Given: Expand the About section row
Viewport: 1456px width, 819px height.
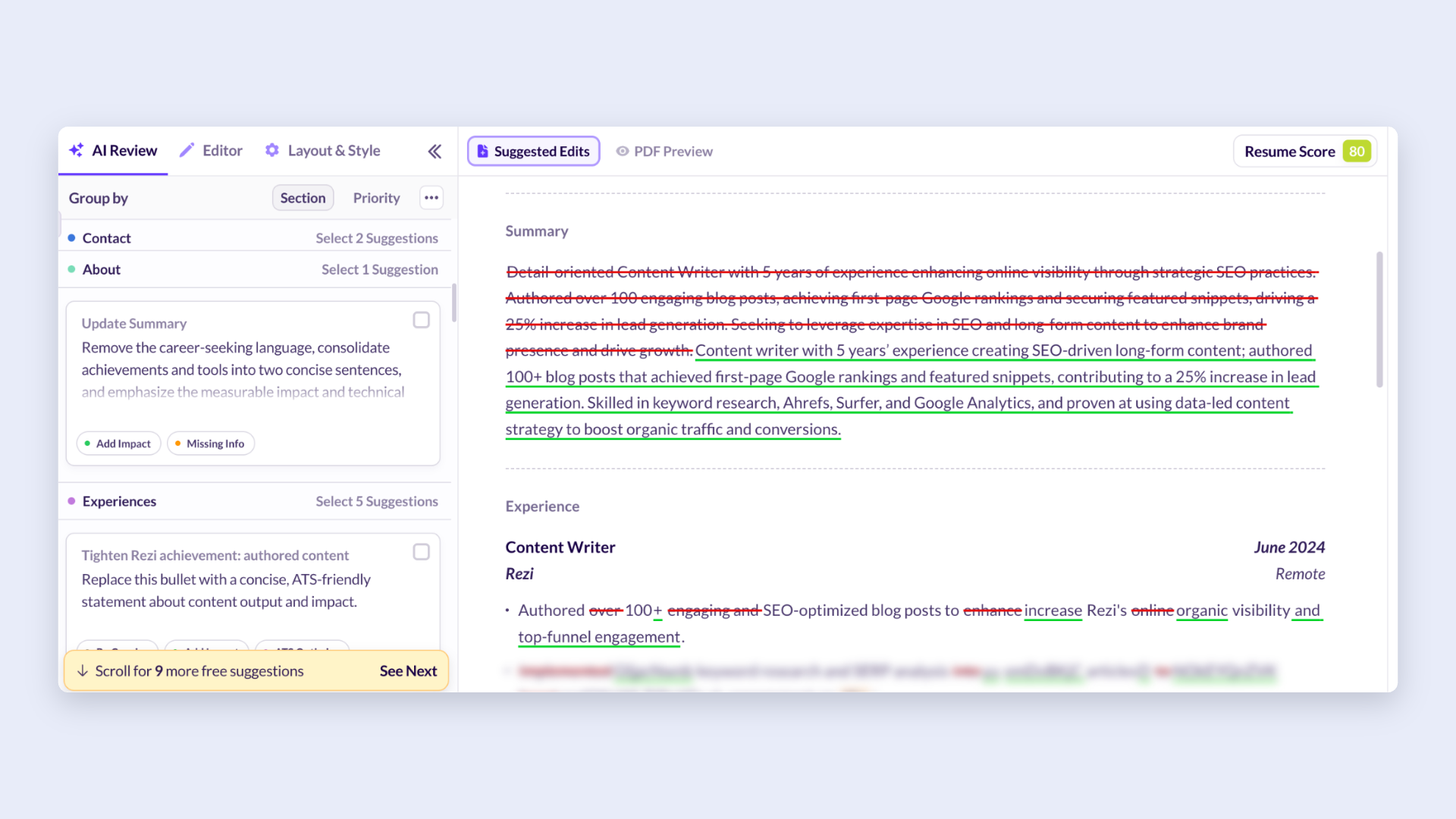Looking at the screenshot, I should point(255,269).
